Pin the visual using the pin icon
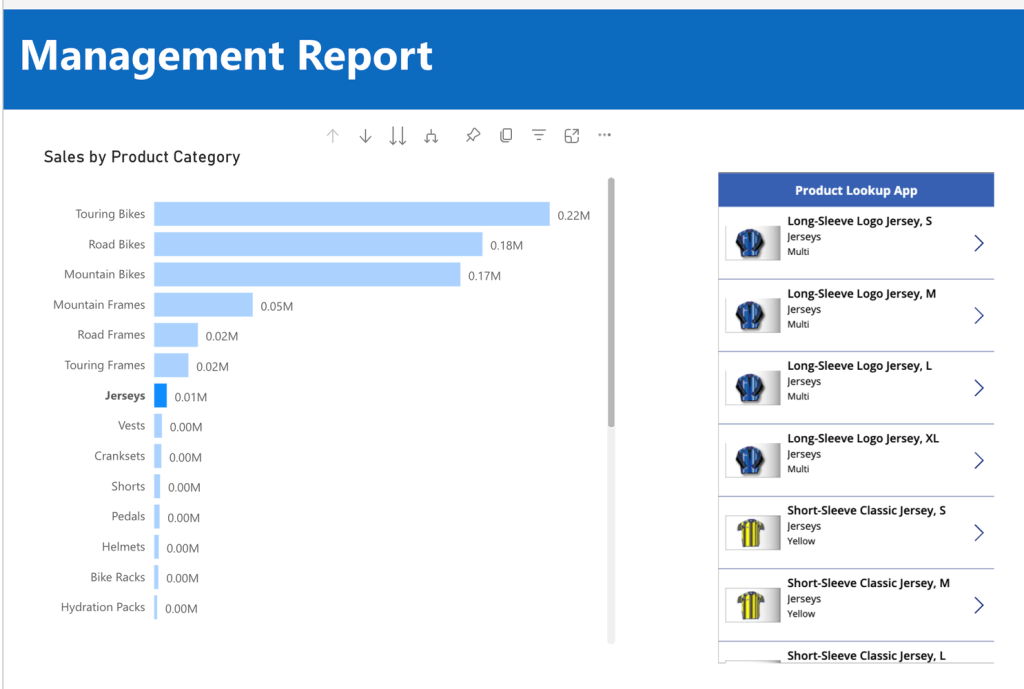 pos(472,135)
